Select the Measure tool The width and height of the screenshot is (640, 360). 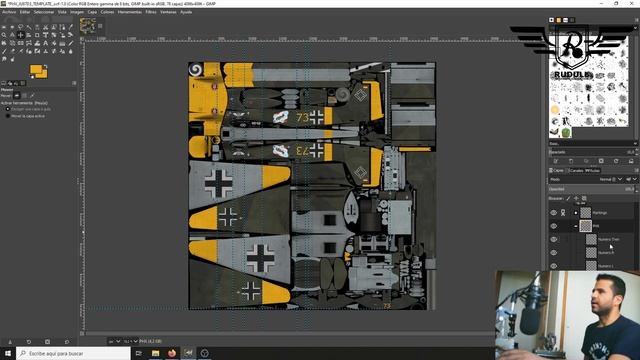[x=12, y=35]
